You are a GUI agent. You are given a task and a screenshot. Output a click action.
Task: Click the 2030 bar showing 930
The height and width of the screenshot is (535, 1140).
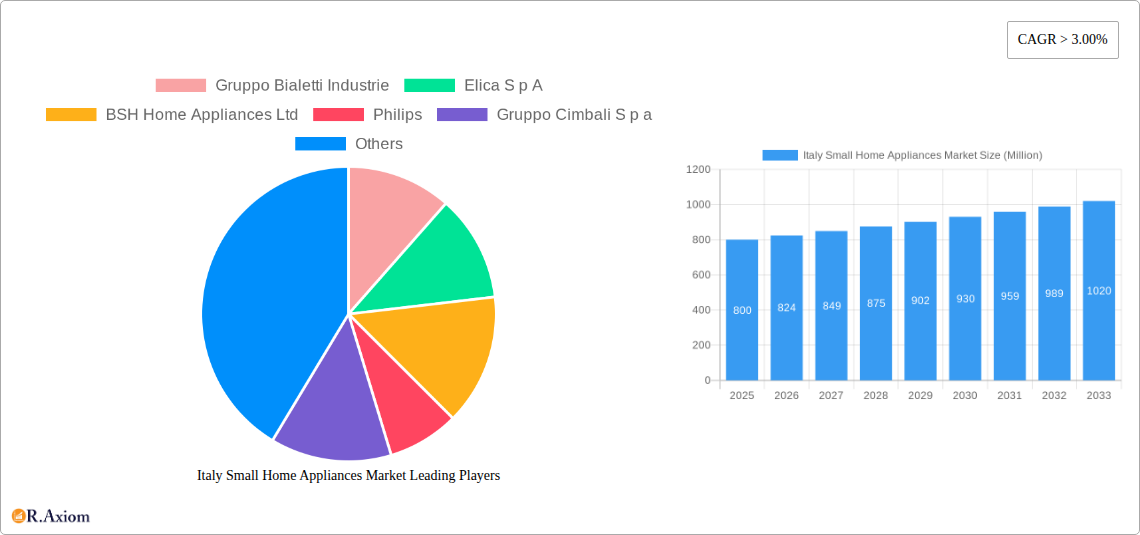pyautogui.click(x=966, y=299)
